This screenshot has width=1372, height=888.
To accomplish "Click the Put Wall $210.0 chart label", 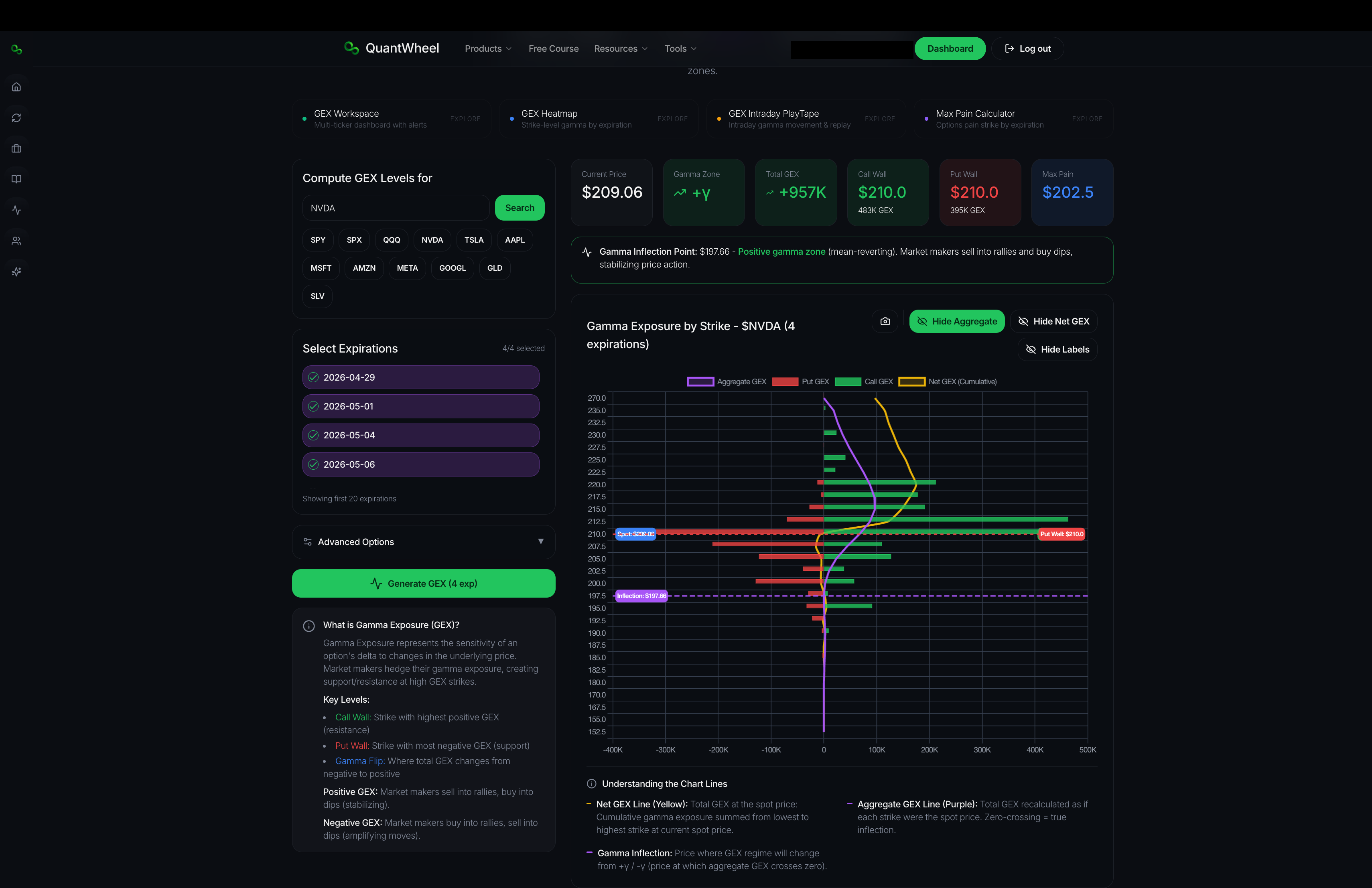I will tap(1061, 534).
